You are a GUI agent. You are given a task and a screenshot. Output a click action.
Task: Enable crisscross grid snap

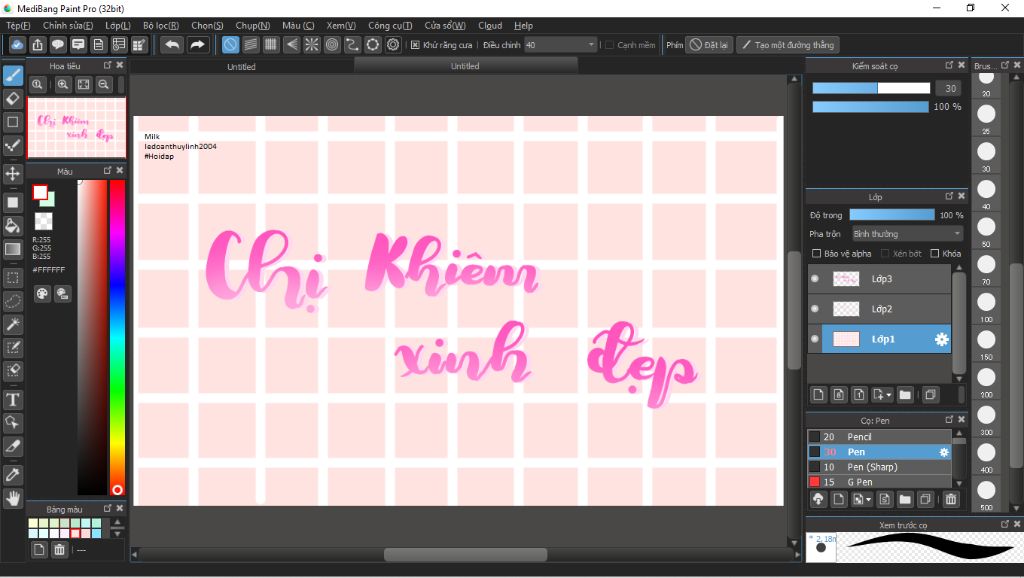pos(271,44)
